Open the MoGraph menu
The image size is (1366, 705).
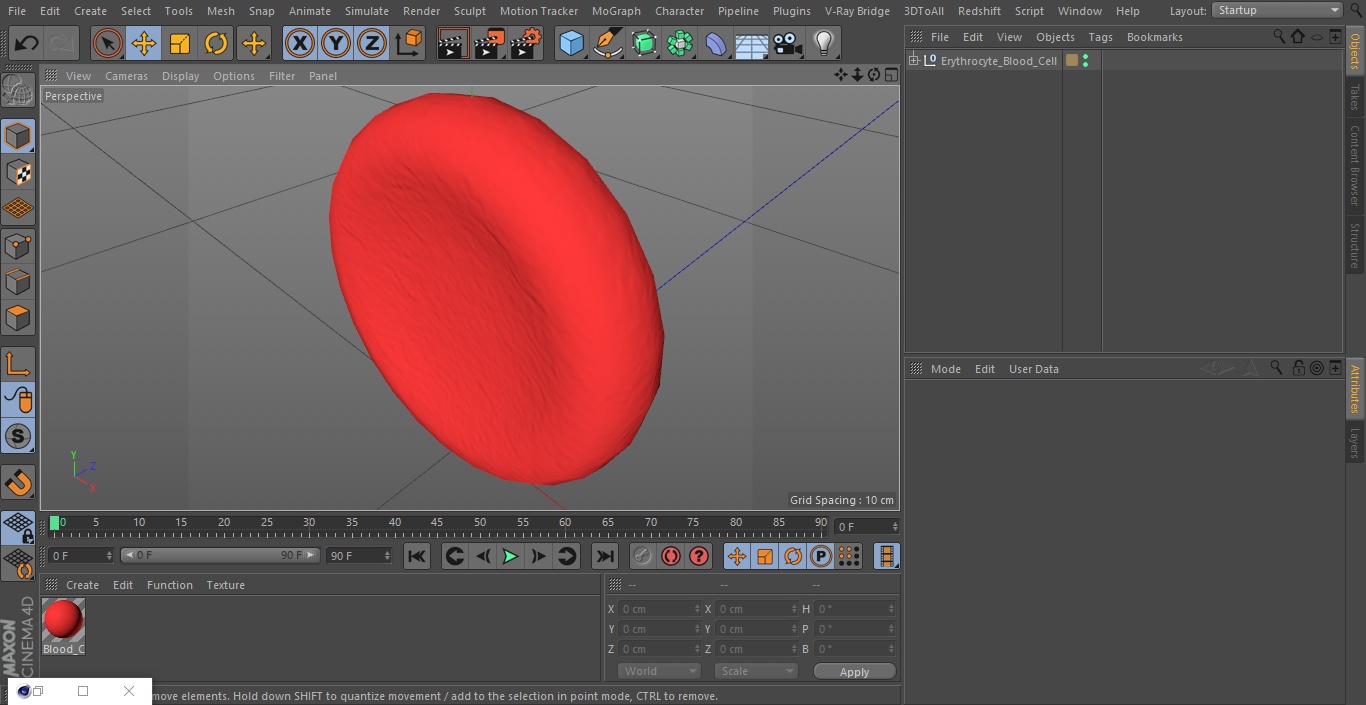click(x=616, y=11)
